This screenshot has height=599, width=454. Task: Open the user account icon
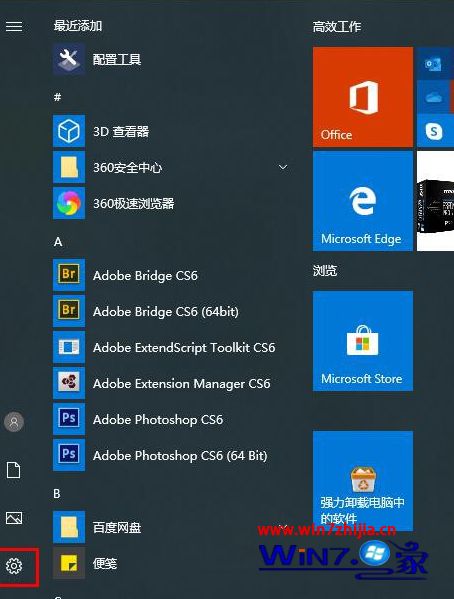click(x=14, y=422)
